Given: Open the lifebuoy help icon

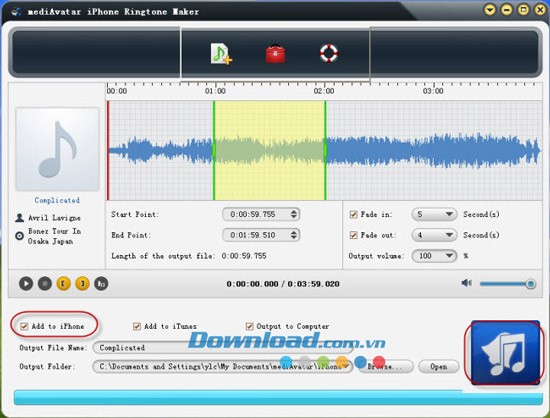Looking at the screenshot, I should tap(329, 53).
